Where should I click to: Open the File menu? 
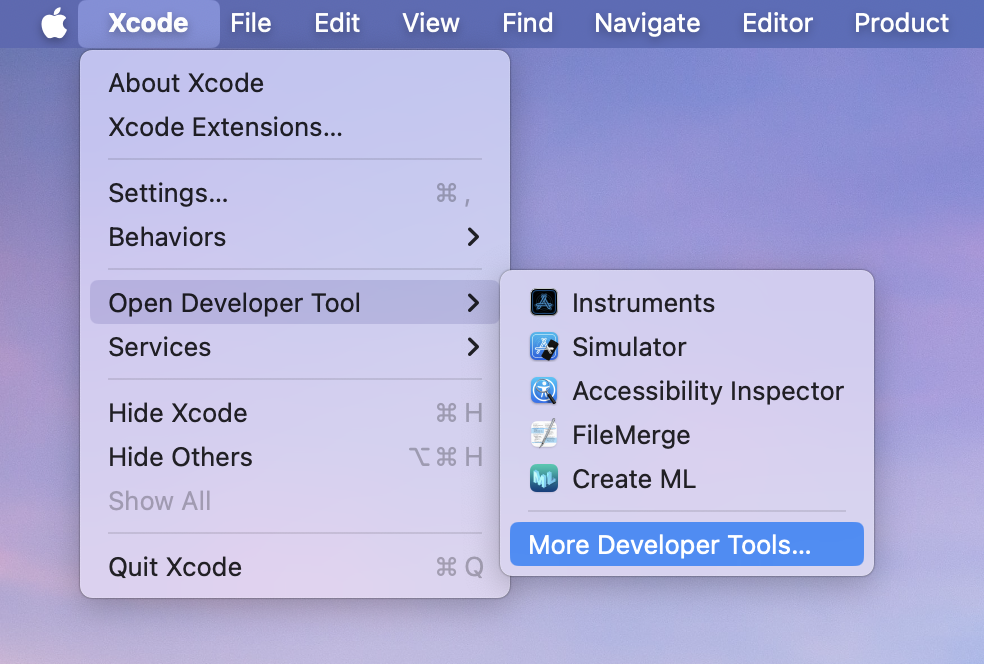250,23
